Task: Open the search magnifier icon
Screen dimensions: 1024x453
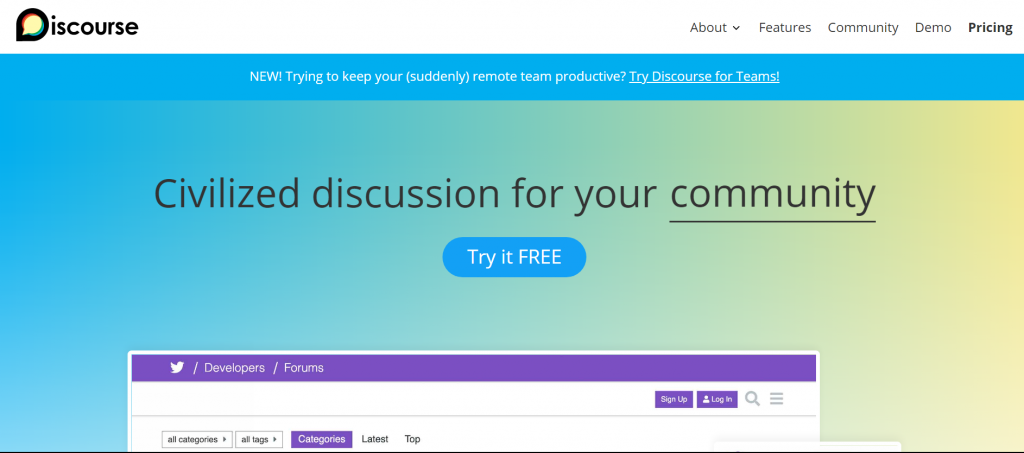Action: click(x=752, y=399)
